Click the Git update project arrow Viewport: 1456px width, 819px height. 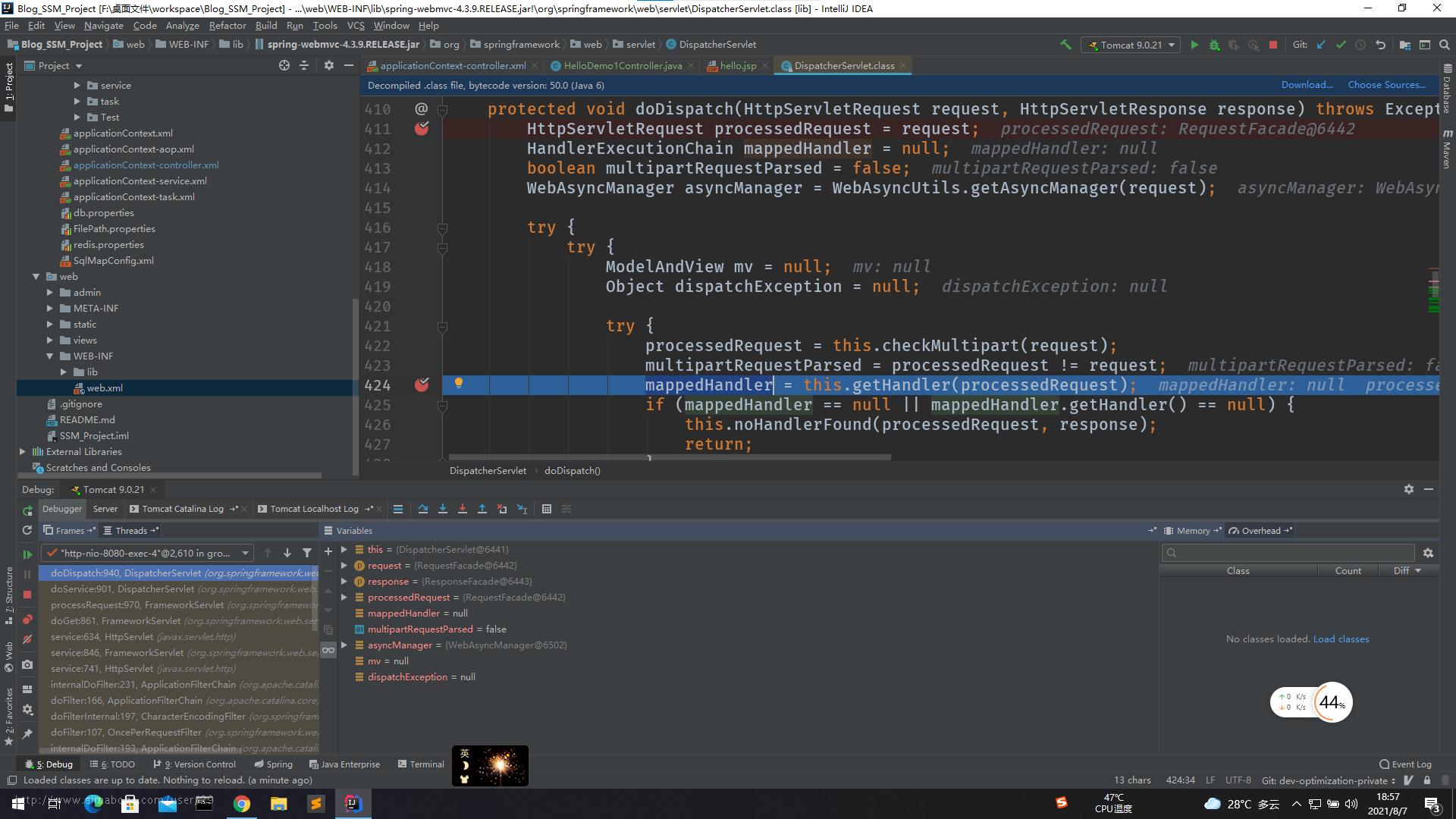(x=1321, y=45)
